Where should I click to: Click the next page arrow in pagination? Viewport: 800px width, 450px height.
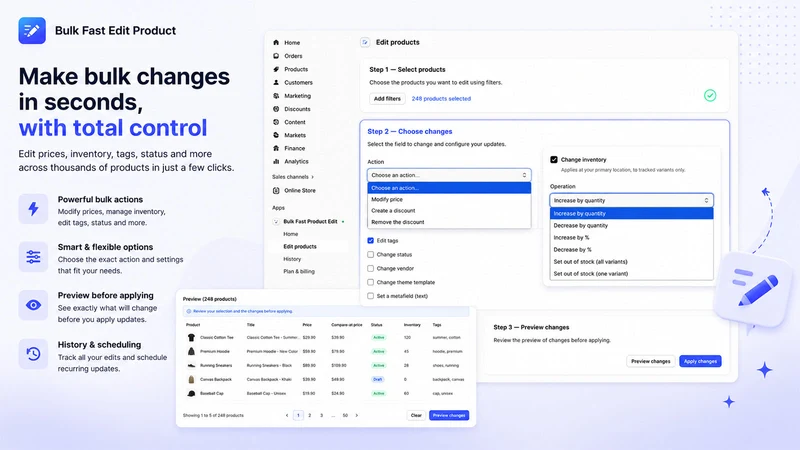tap(357, 415)
